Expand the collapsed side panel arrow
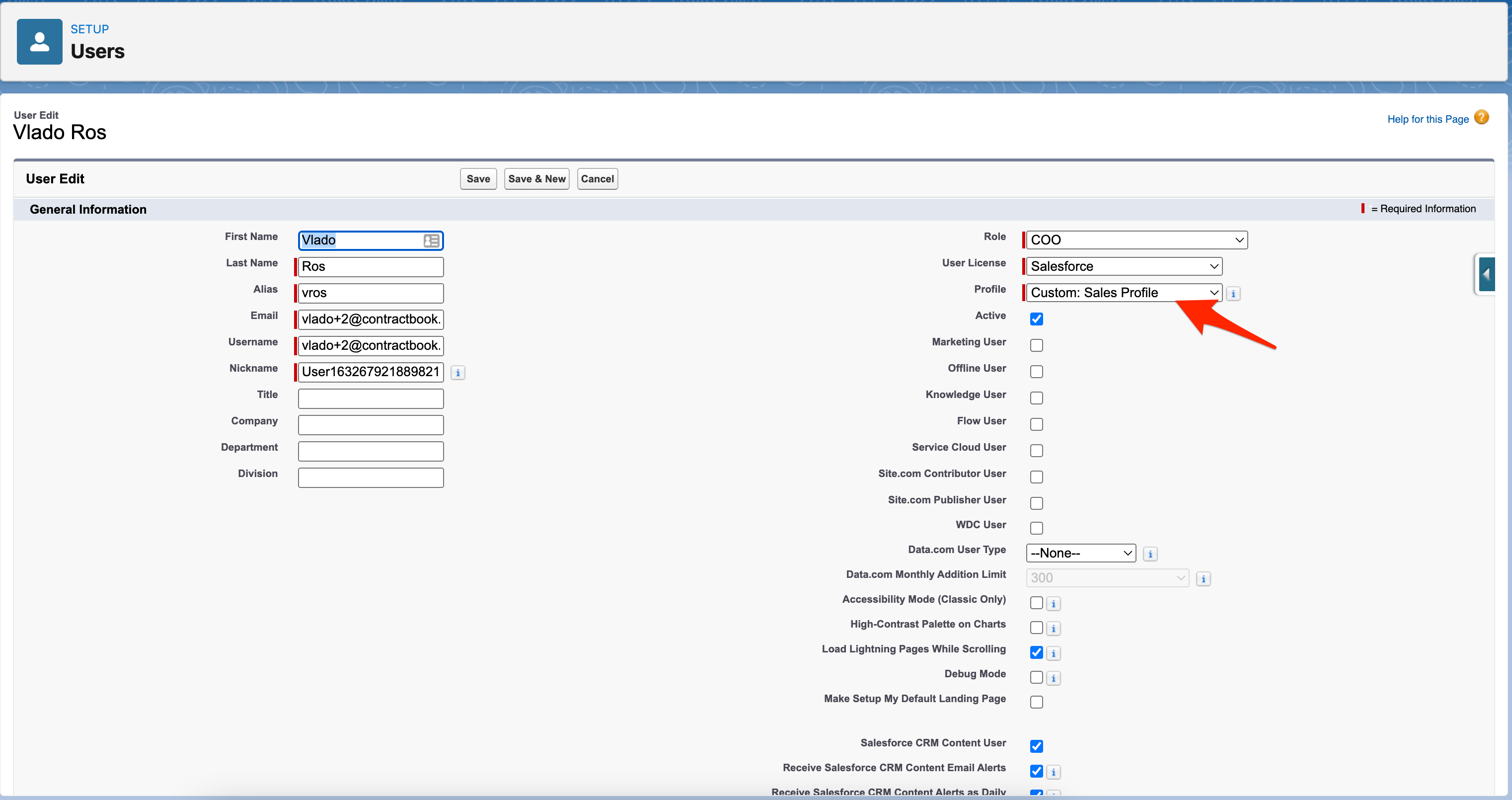The image size is (1512, 800). pyautogui.click(x=1486, y=274)
